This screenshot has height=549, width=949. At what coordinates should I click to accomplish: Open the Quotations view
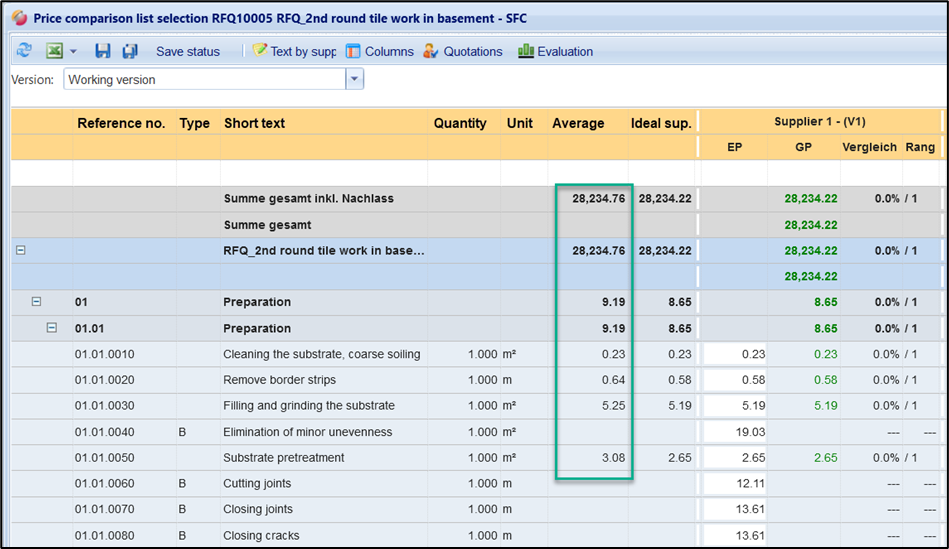(x=462, y=51)
